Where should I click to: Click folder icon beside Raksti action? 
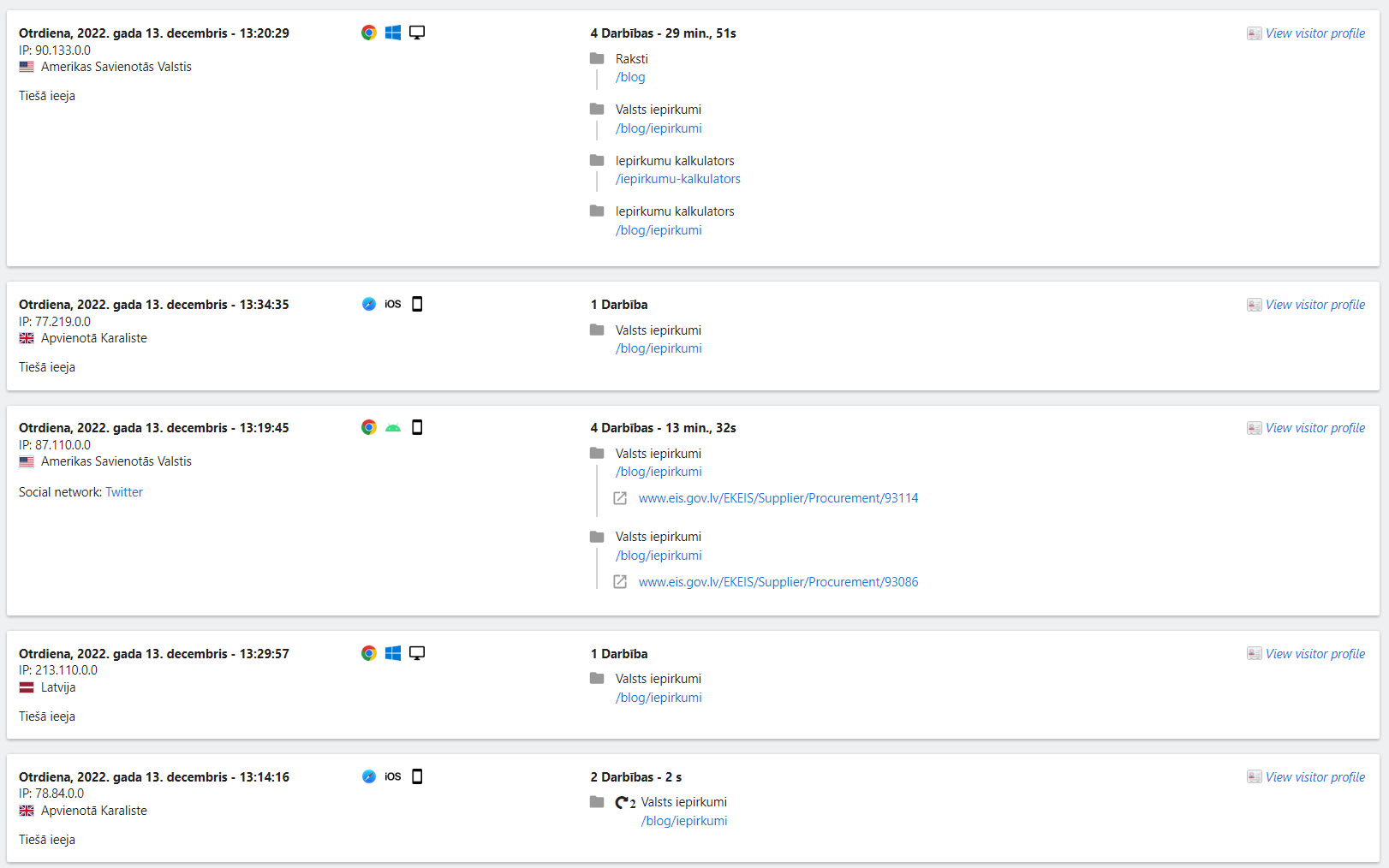597,58
